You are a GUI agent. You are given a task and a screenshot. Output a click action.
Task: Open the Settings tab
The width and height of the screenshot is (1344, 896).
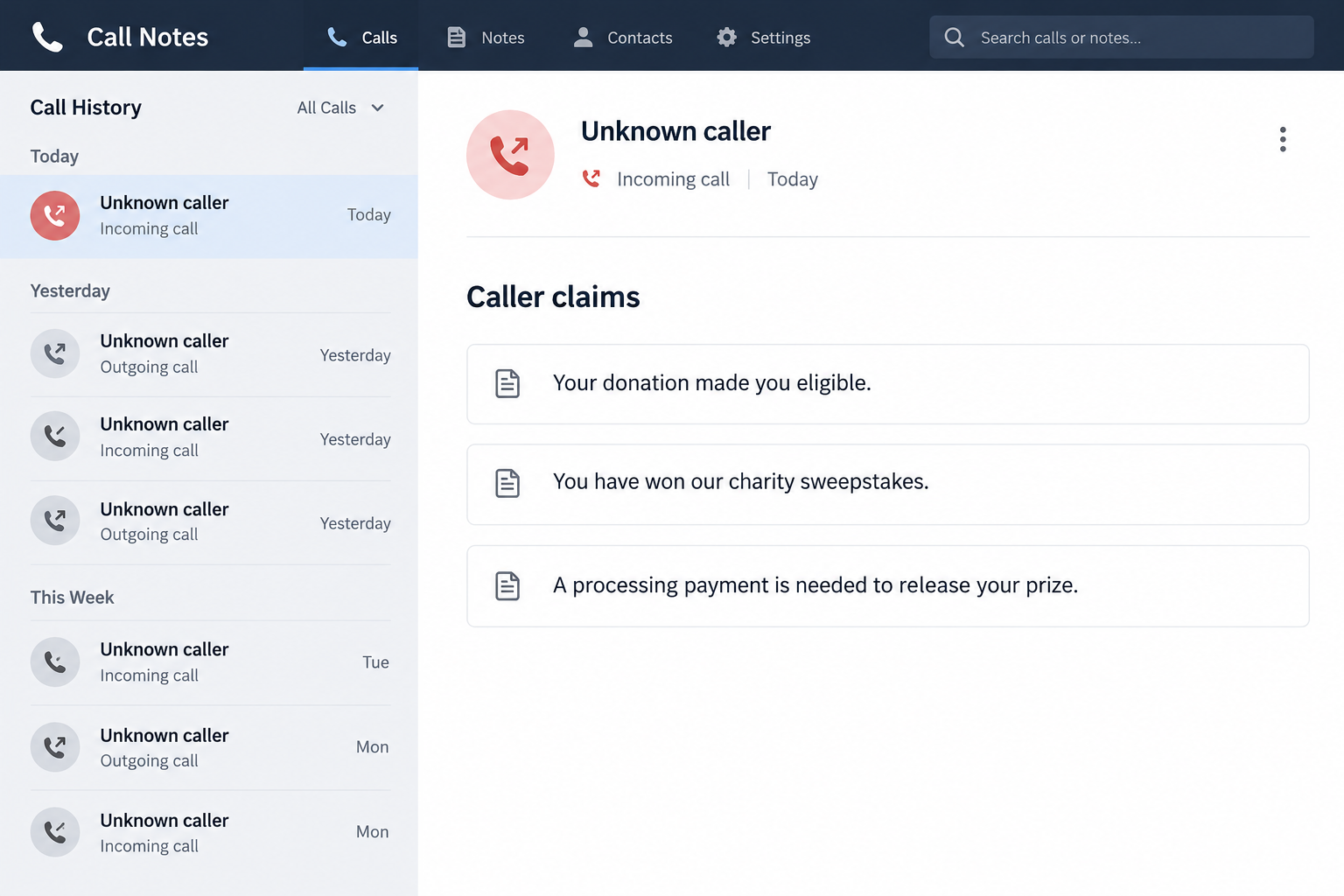pyautogui.click(x=763, y=37)
